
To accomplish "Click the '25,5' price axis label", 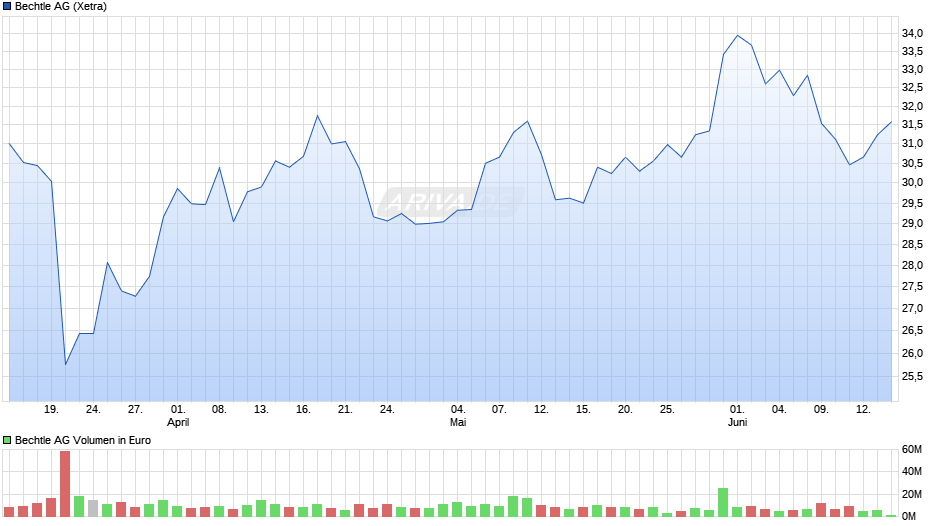I will (912, 377).
